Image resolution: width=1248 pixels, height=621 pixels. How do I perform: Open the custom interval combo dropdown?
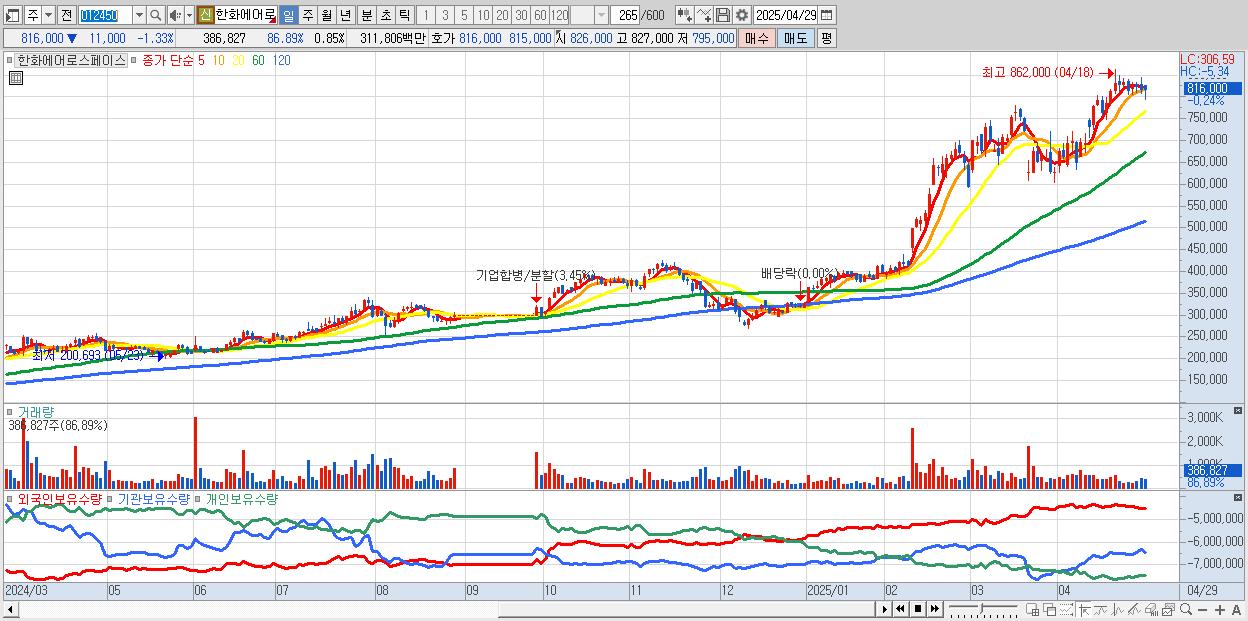[601, 15]
